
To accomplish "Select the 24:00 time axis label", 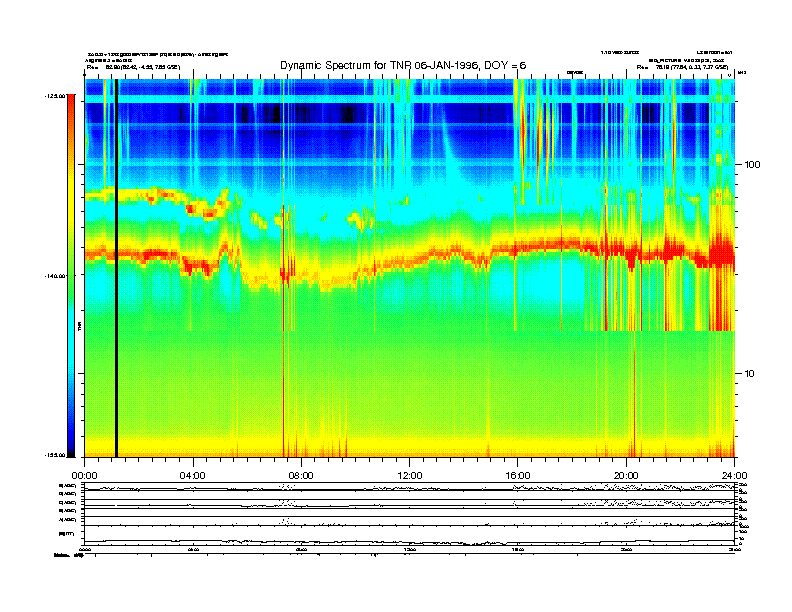I will [734, 476].
